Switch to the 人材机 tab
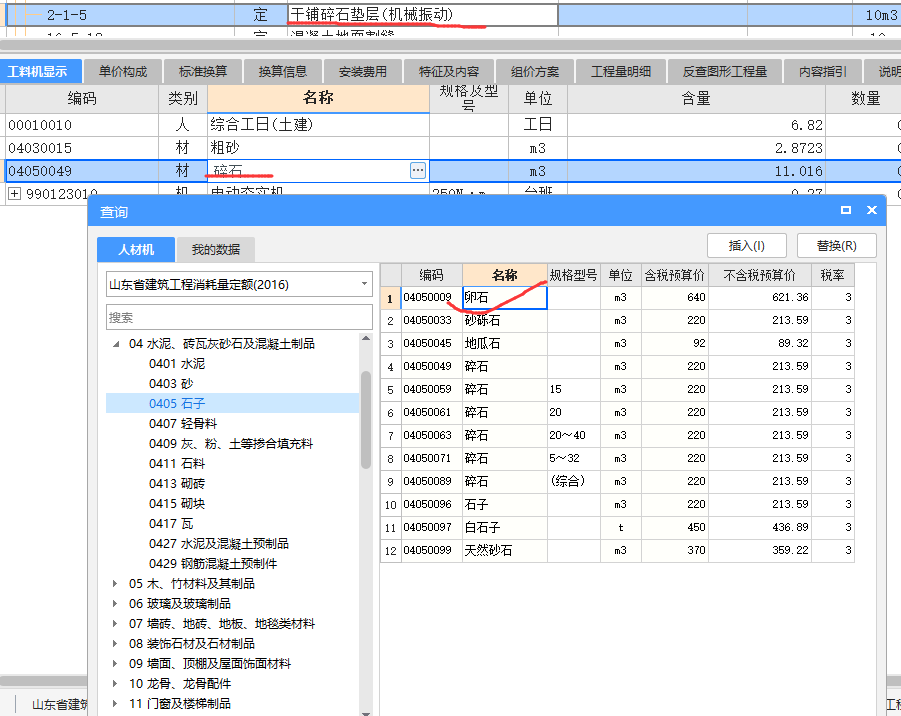Viewport: 901px width, 716px height. click(136, 249)
